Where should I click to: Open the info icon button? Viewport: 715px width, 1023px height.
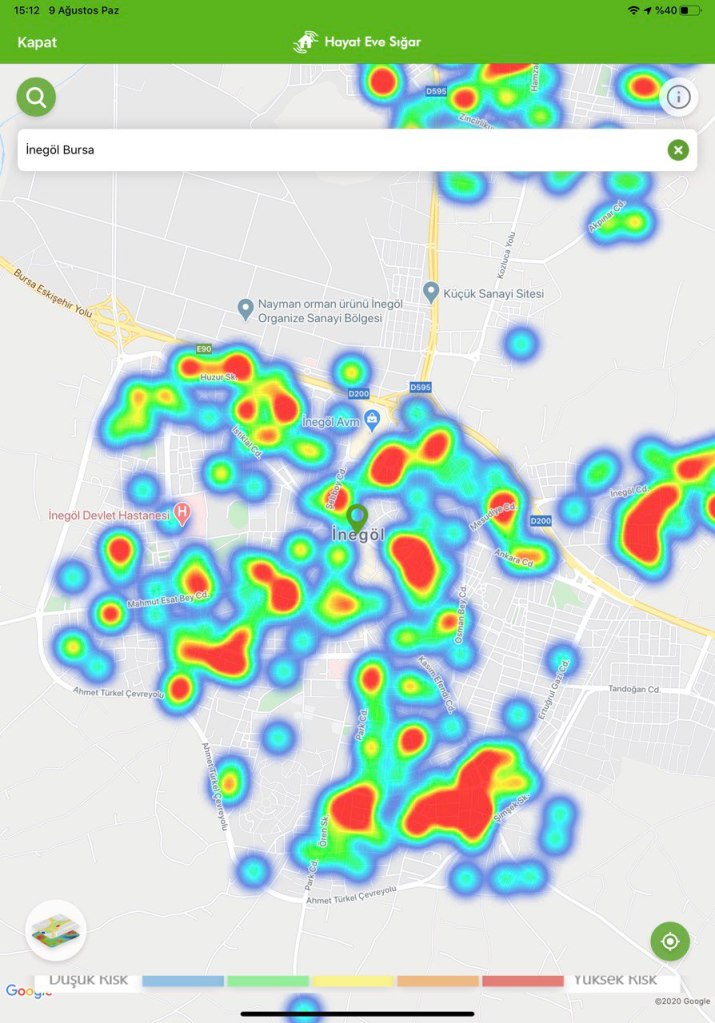pos(679,97)
